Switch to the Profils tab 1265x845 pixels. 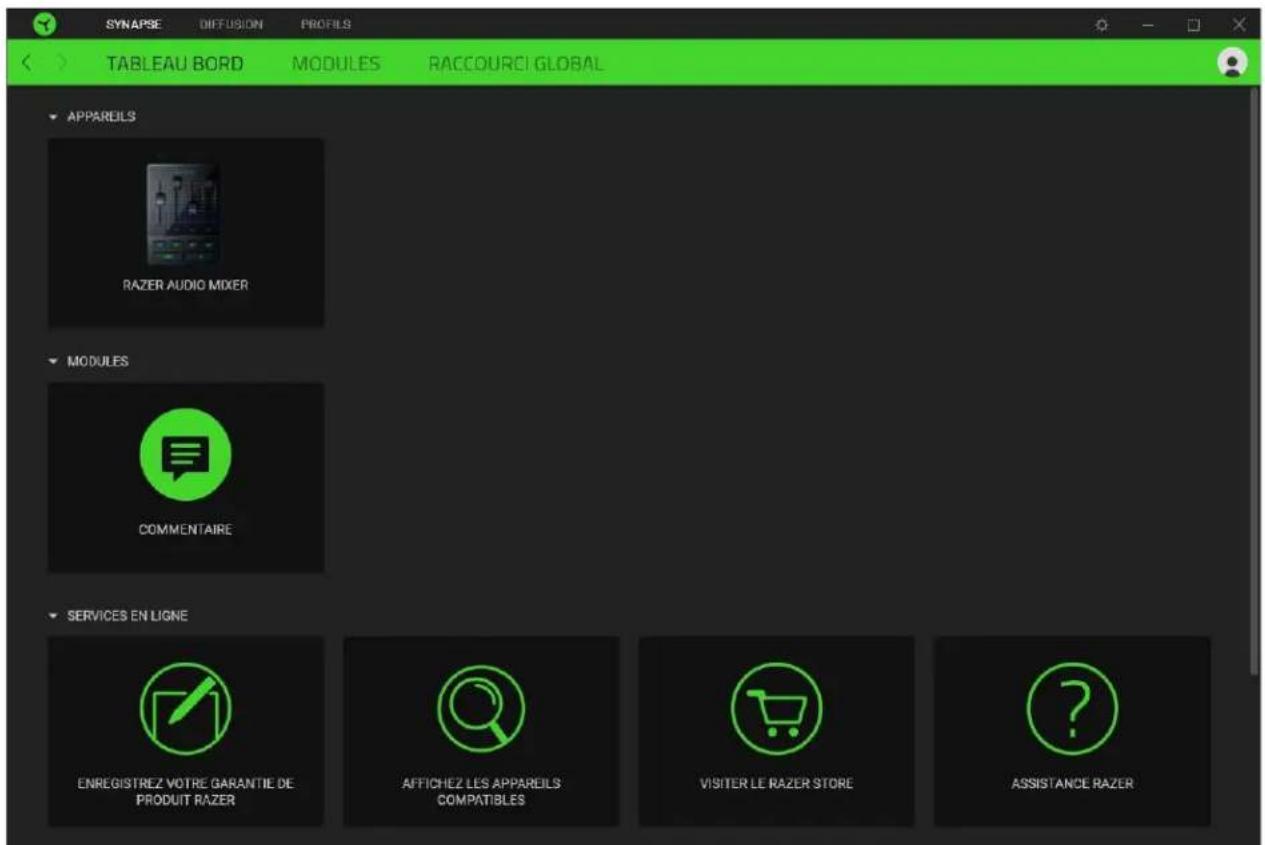pyautogui.click(x=325, y=23)
